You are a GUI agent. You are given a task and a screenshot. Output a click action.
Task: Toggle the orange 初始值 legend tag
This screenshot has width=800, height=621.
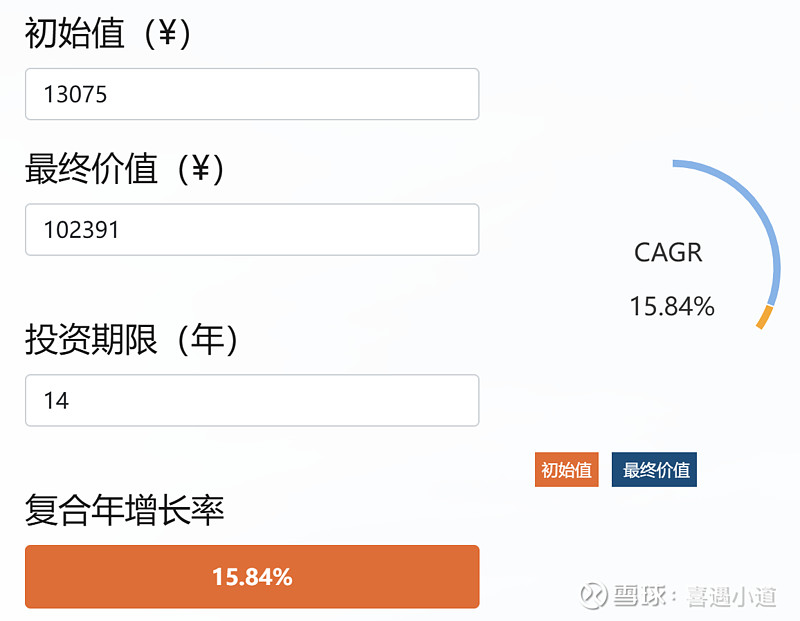(566, 470)
